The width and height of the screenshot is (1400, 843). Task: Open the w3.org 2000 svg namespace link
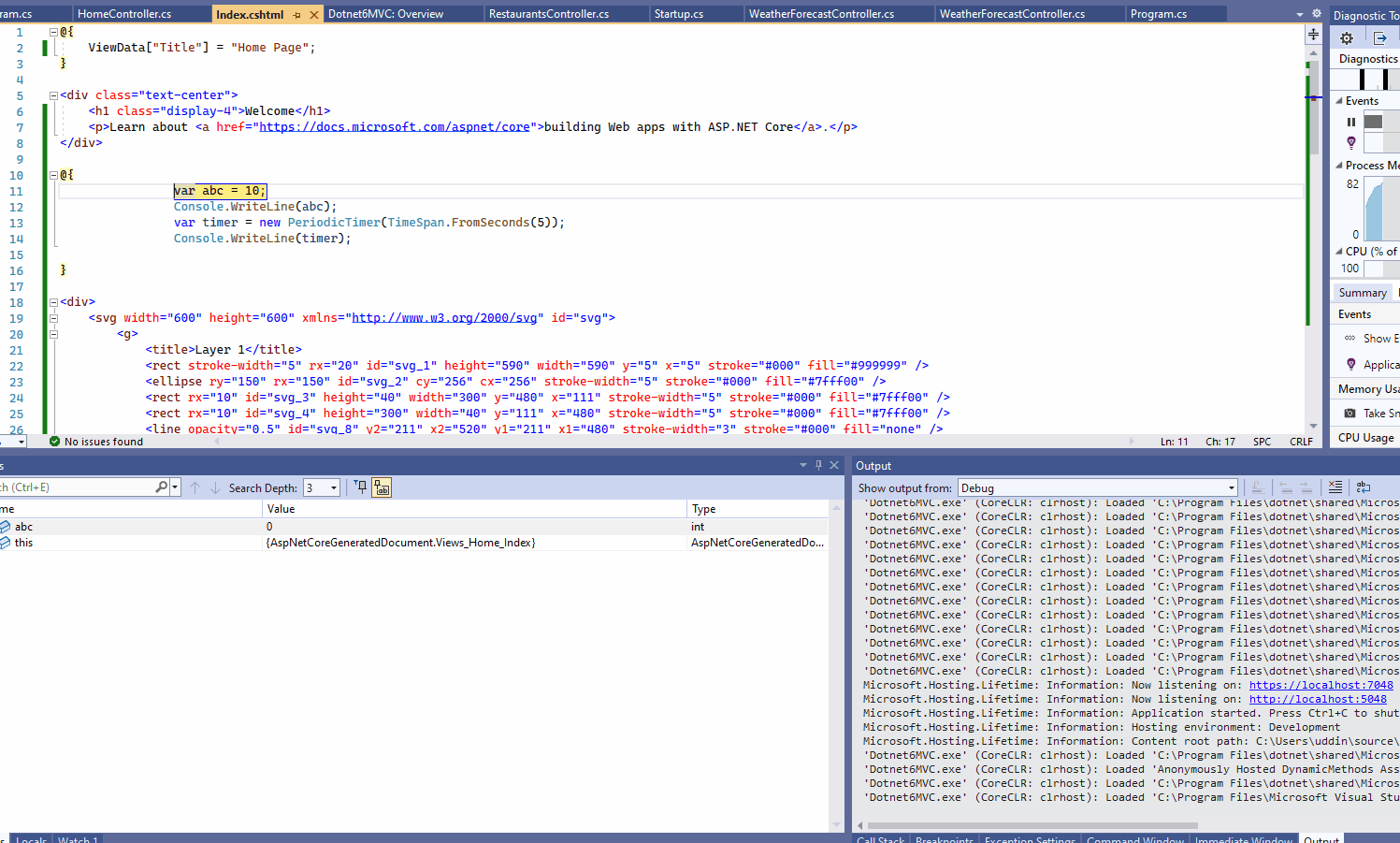point(444,318)
